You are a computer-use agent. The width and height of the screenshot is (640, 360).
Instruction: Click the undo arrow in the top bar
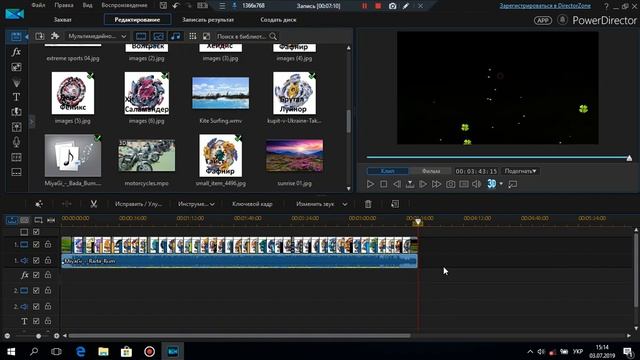176,6
